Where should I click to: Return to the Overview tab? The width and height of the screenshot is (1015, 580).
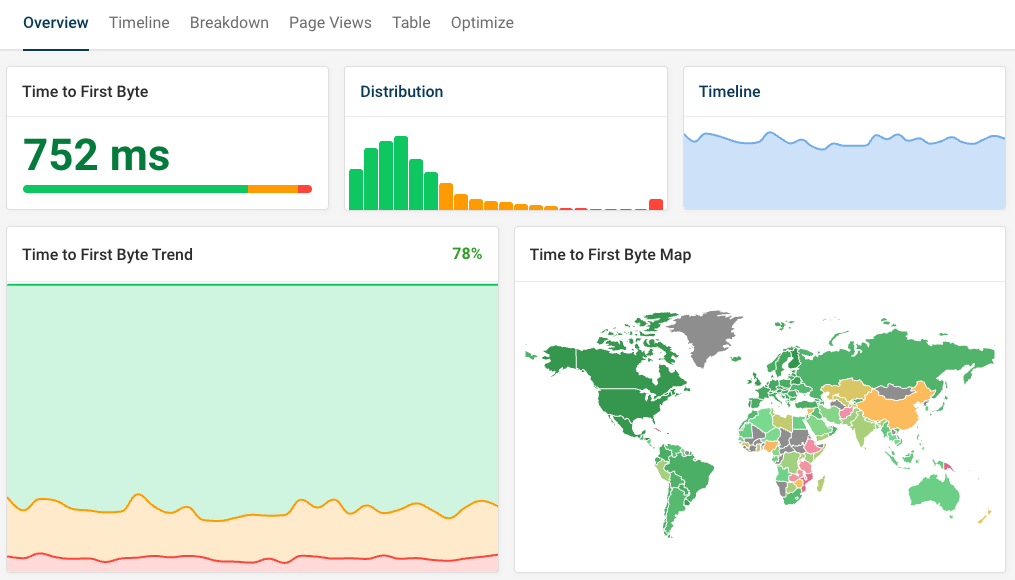click(55, 22)
